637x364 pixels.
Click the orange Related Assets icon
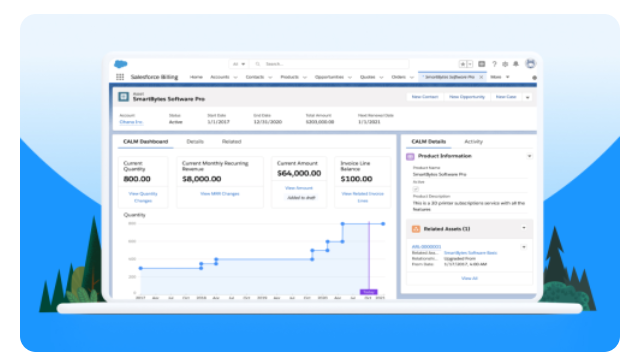tap(416, 229)
